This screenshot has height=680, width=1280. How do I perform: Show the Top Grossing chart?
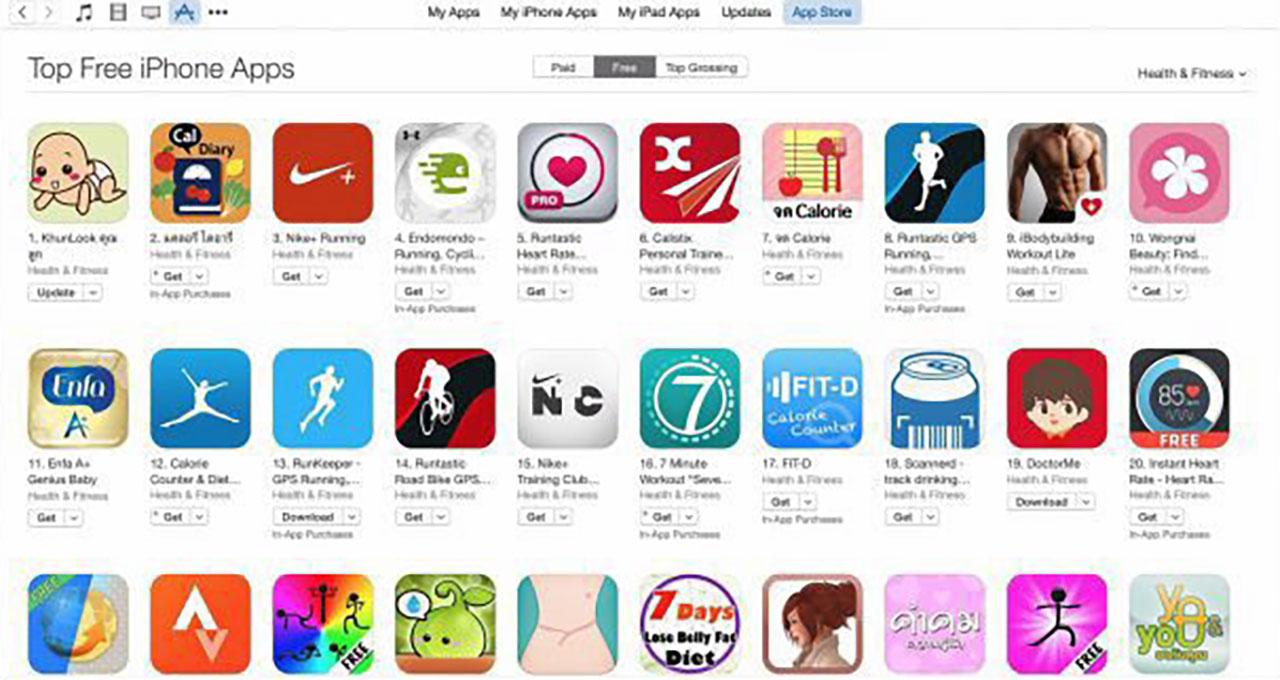point(701,67)
